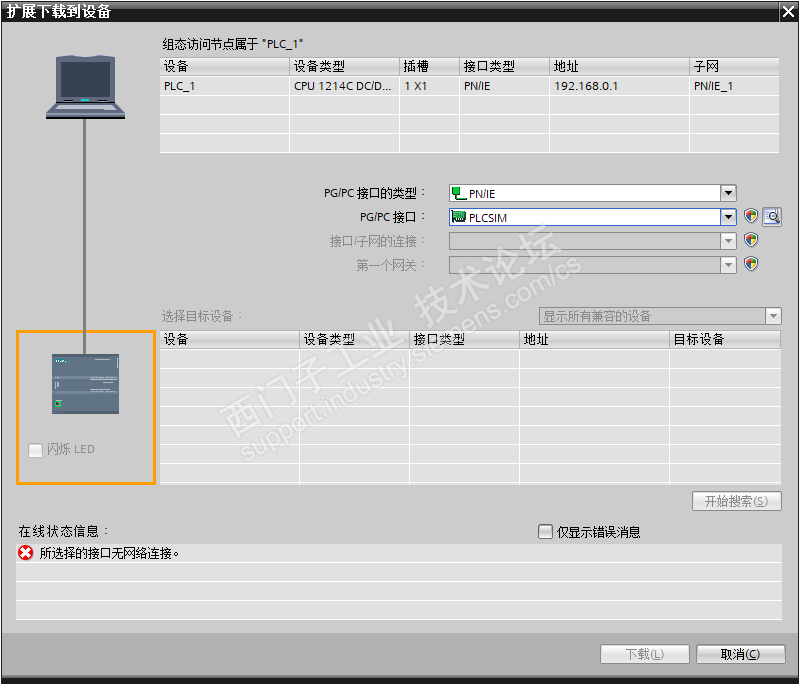Click the 目标设备 column header
This screenshot has height=685, width=800.
[x=725, y=339]
